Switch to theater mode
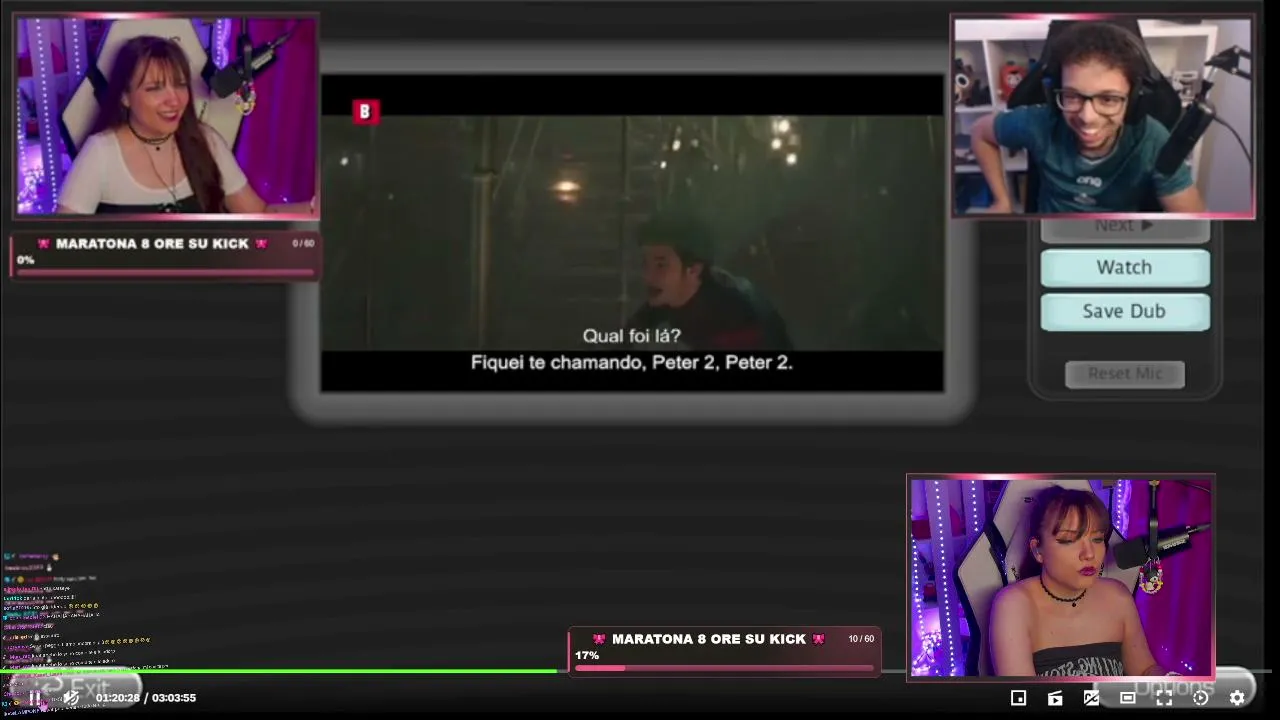The width and height of the screenshot is (1280, 720). tap(1128, 698)
